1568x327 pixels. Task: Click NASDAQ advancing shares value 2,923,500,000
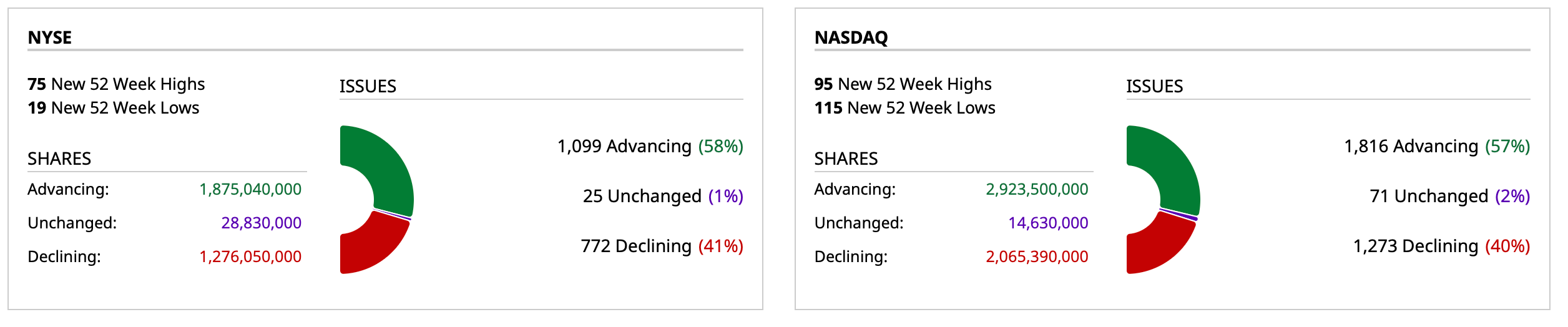click(x=1037, y=189)
